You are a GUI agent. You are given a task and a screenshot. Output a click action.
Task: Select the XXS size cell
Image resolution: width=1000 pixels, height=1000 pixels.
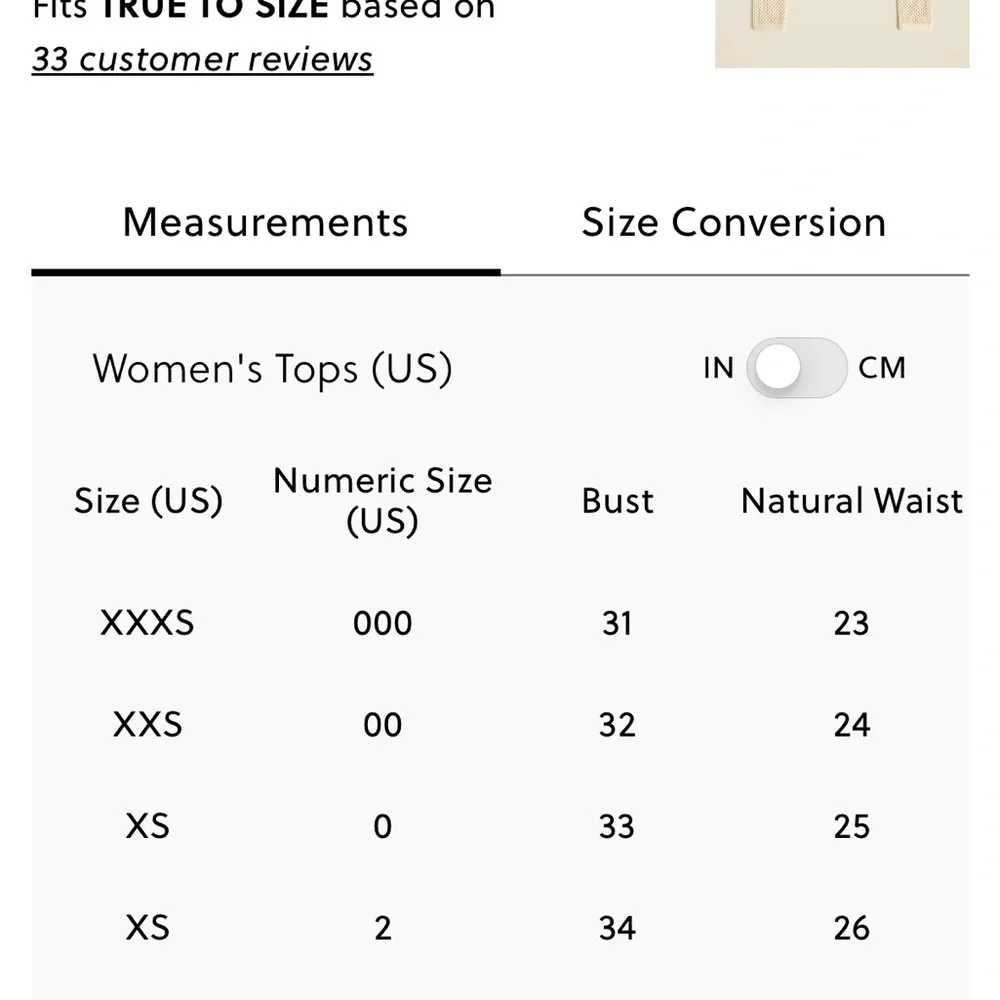tap(148, 724)
